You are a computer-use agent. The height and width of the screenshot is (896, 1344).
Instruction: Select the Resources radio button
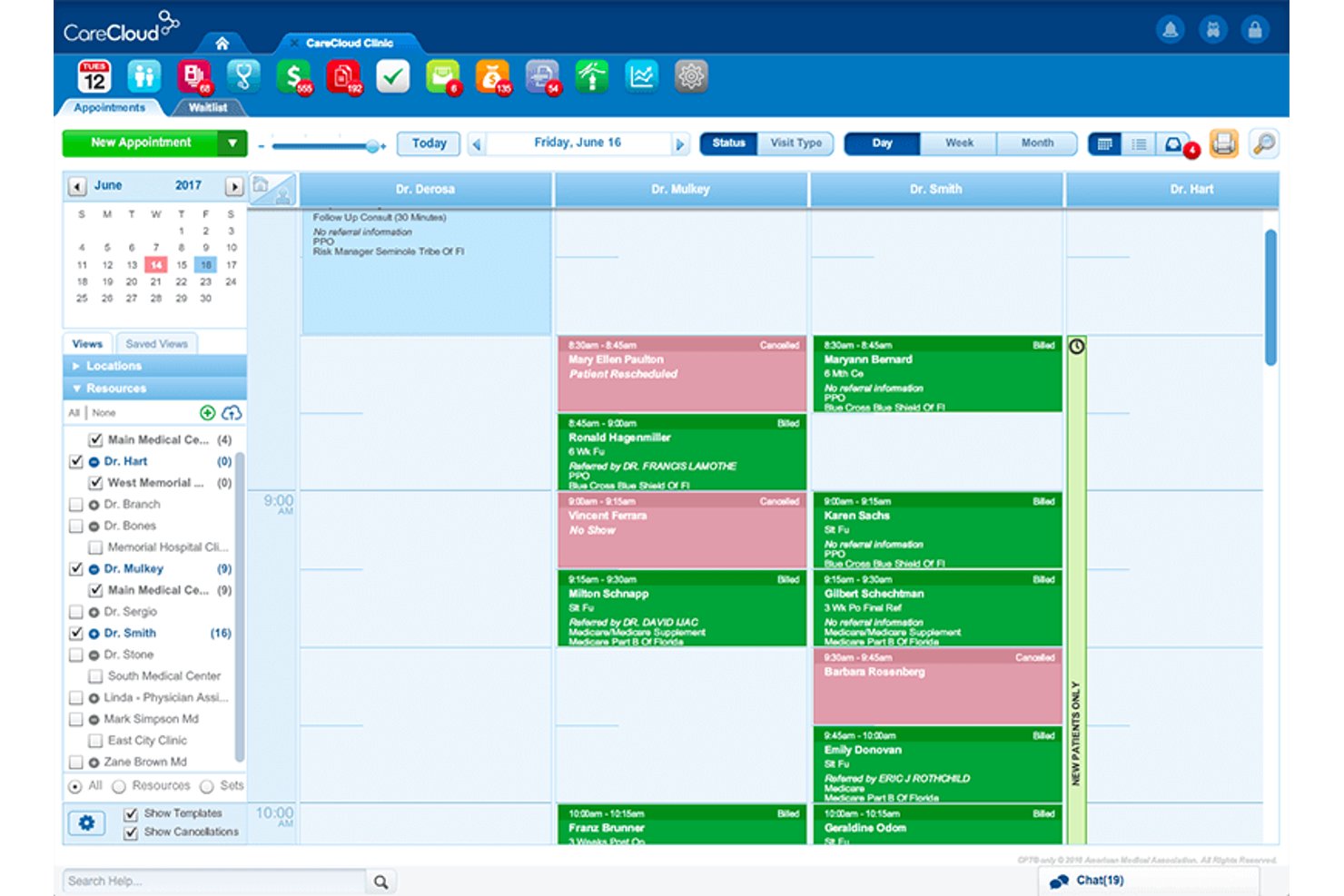119,786
